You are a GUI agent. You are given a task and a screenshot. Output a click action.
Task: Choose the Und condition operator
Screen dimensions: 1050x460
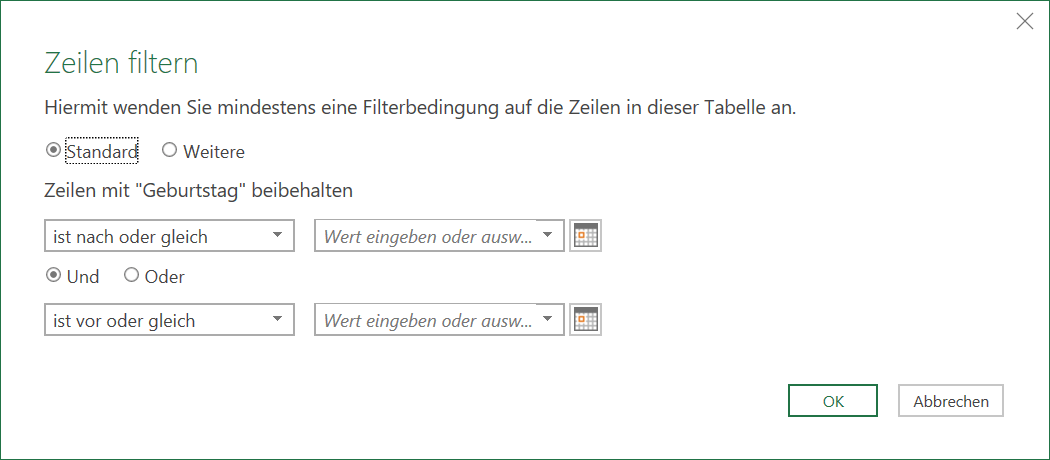[x=52, y=275]
